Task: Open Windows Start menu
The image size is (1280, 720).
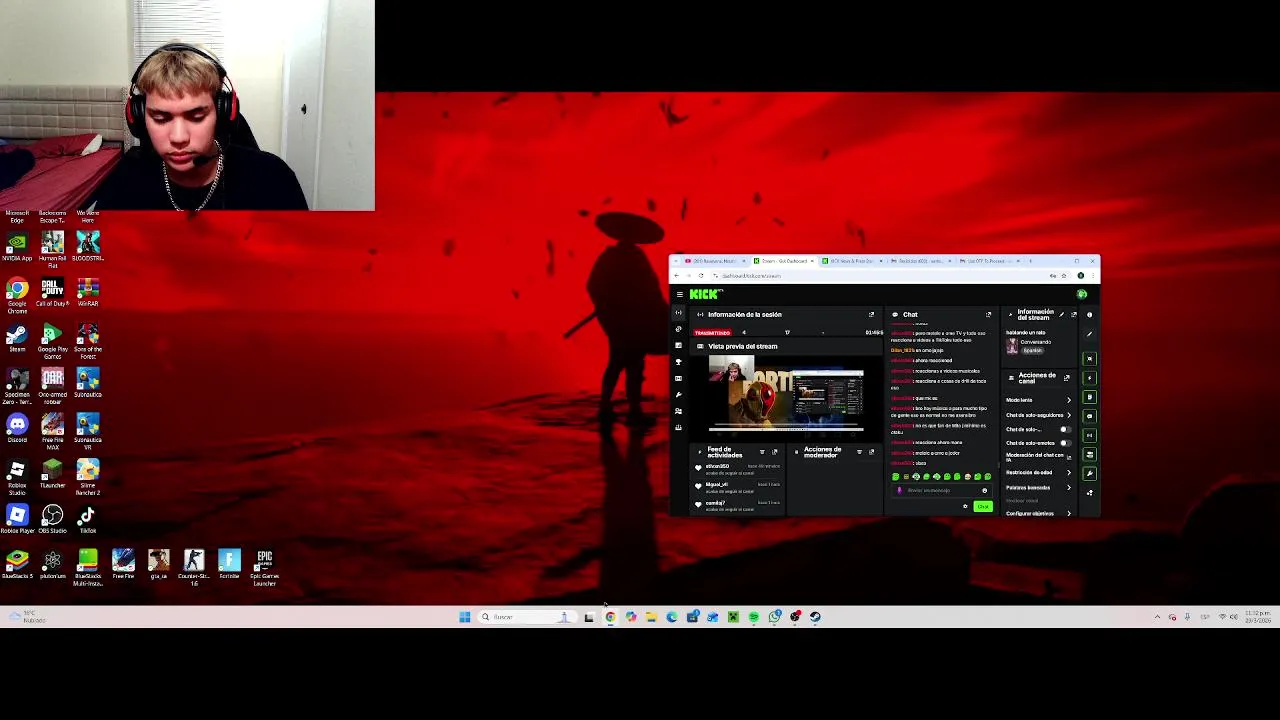Action: tap(464, 617)
